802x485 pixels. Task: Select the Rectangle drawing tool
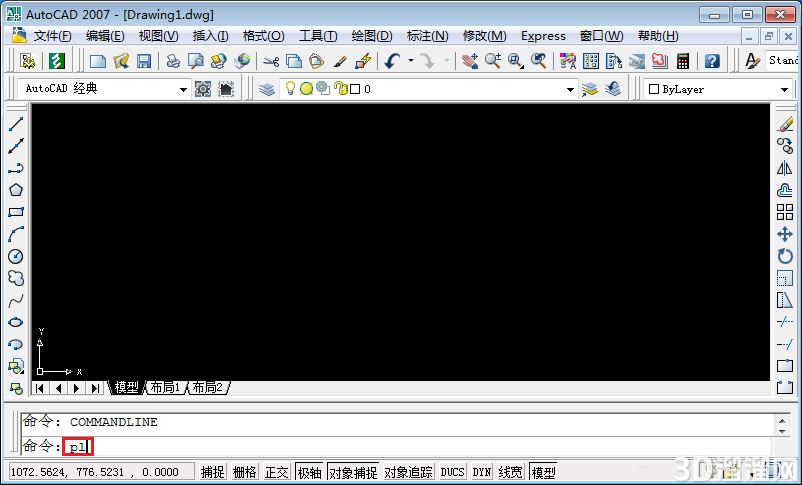tap(16, 212)
